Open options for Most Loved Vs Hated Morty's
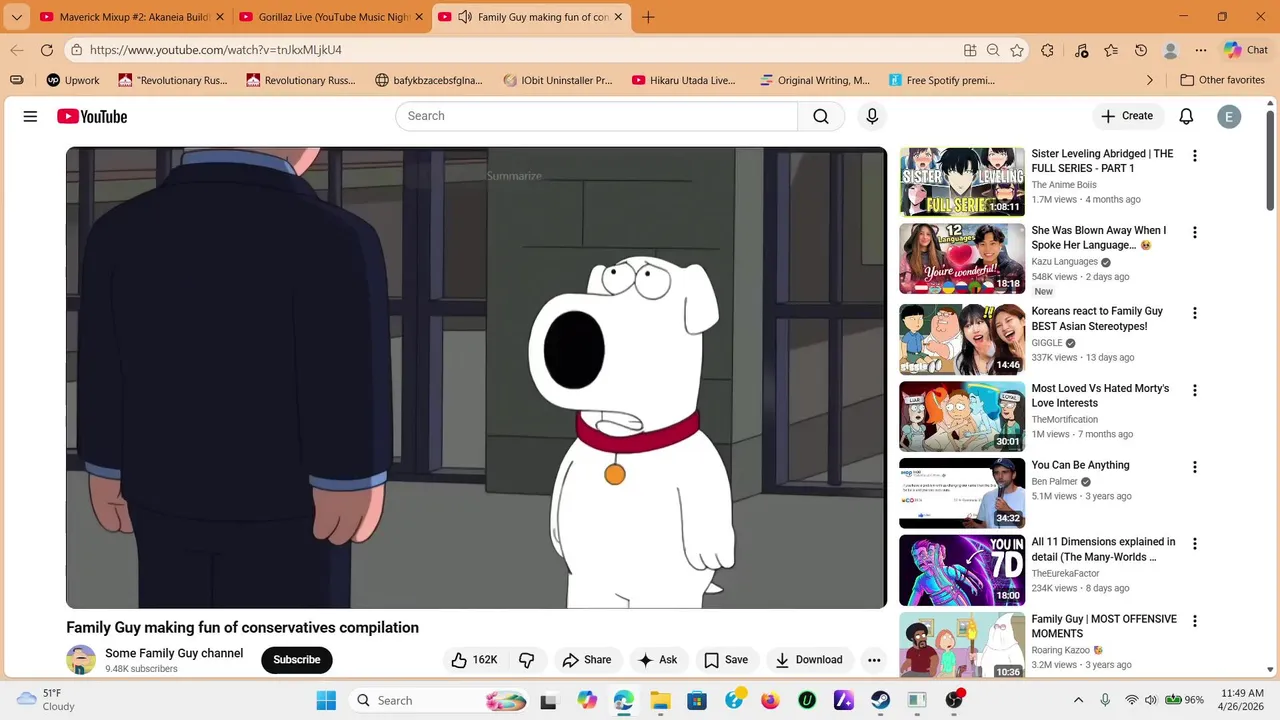Viewport: 1280px width, 720px height. click(x=1194, y=390)
